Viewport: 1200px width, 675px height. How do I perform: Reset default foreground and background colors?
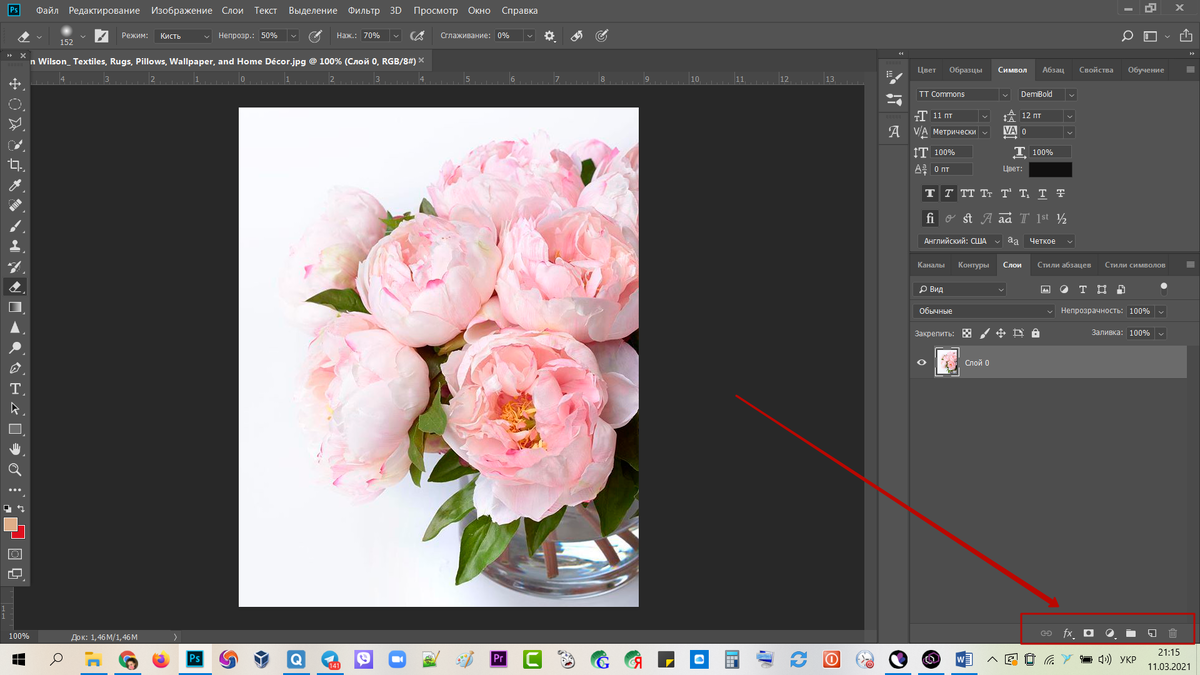8,510
